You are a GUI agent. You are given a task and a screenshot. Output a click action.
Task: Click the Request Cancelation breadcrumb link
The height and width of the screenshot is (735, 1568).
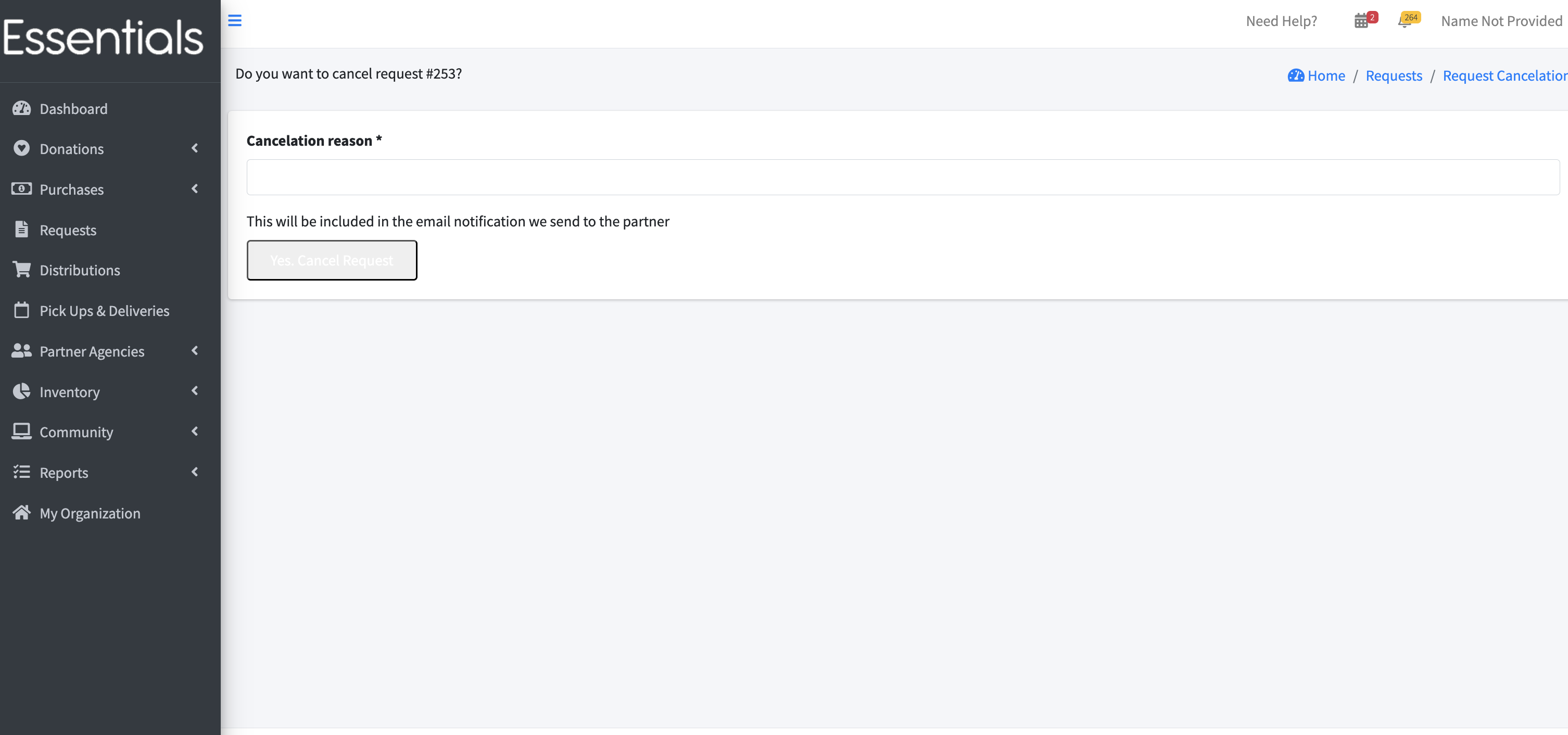click(1504, 75)
